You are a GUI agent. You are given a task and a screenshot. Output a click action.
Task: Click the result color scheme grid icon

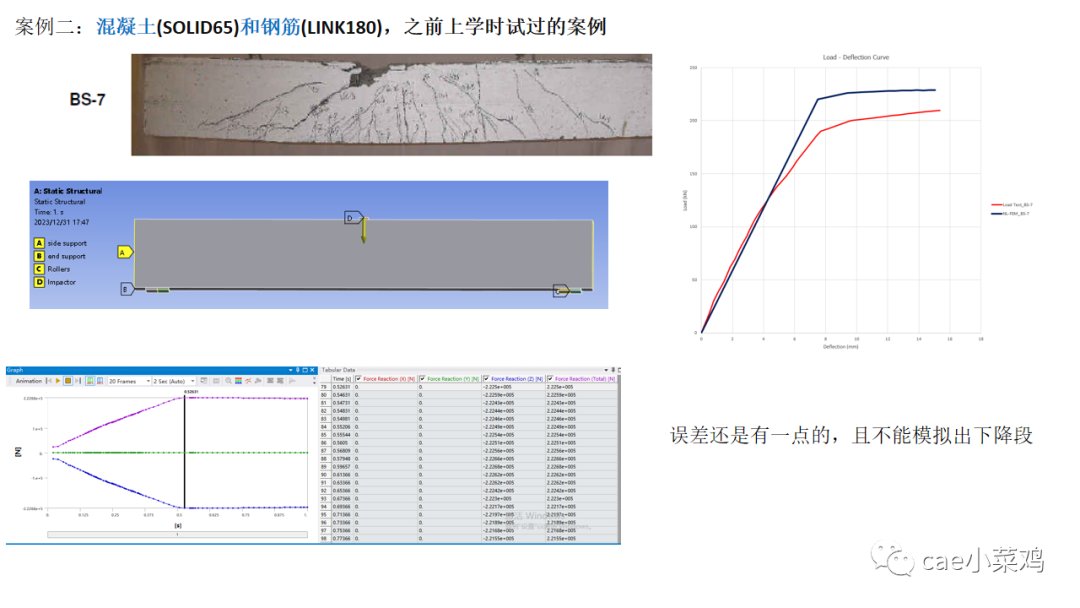click(x=238, y=380)
